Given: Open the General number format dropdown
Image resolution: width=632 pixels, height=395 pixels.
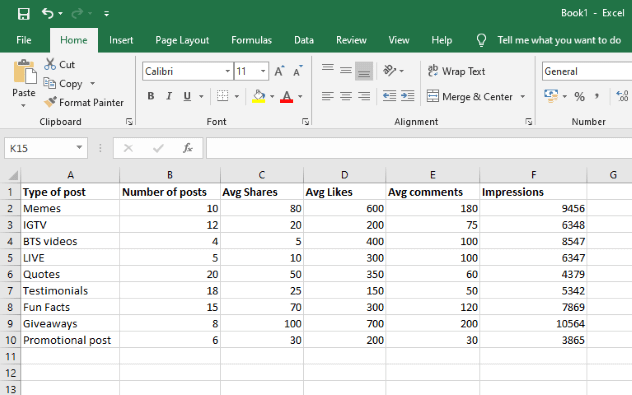Looking at the screenshot, I should [x=587, y=71].
